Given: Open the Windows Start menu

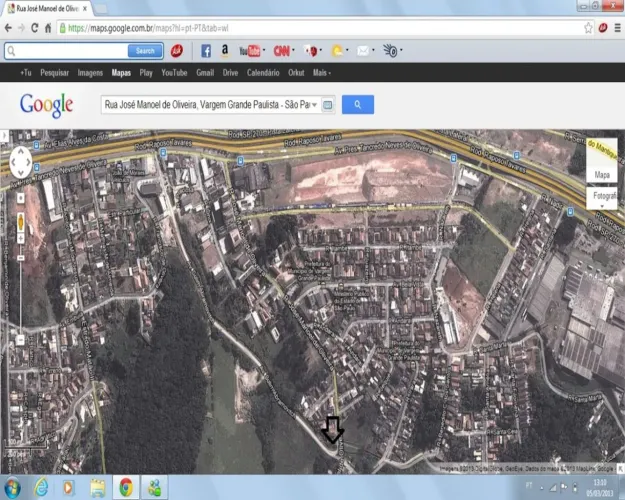Looking at the screenshot, I should (x=12, y=487).
